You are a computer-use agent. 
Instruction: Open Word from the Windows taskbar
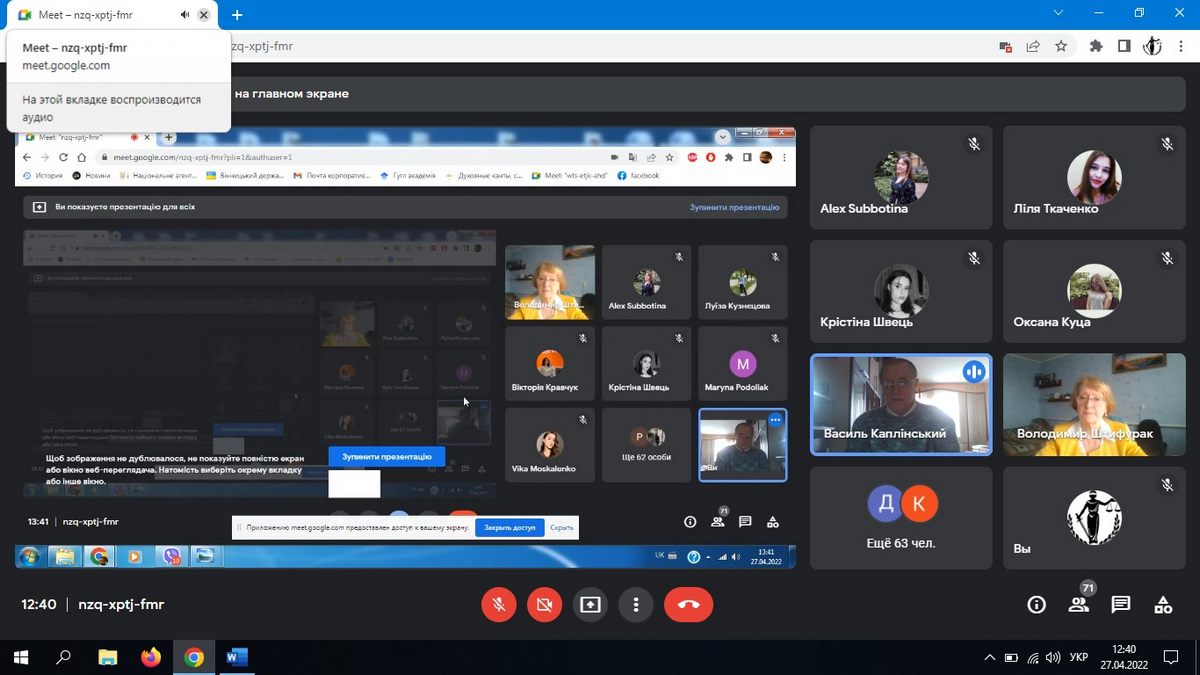(237, 657)
